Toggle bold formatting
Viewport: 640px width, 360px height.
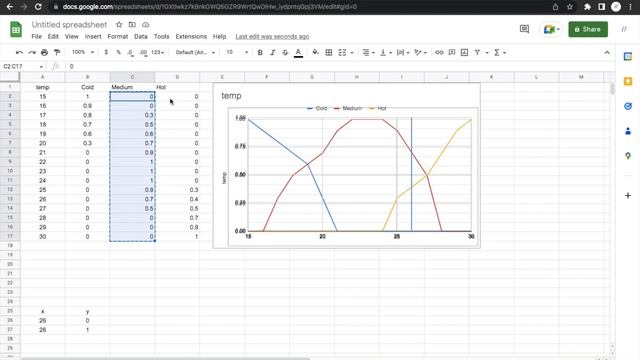click(260, 52)
